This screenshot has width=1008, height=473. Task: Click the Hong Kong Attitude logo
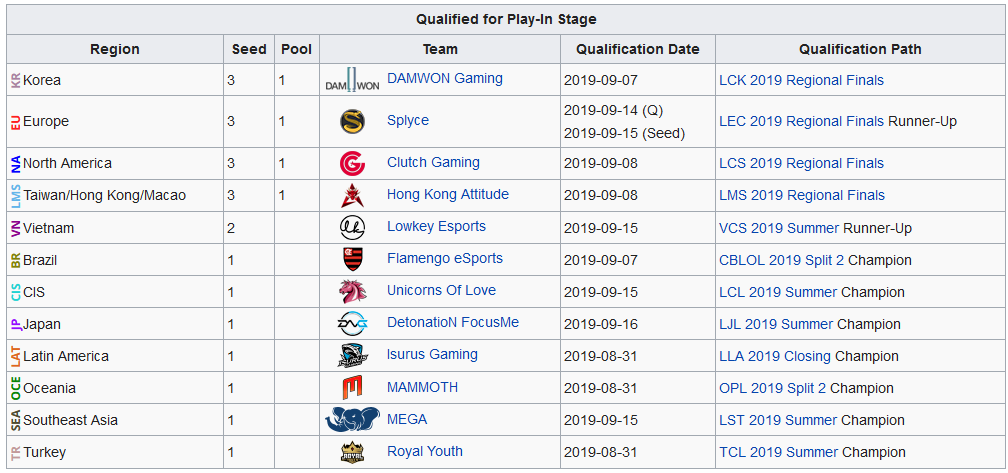[352, 195]
